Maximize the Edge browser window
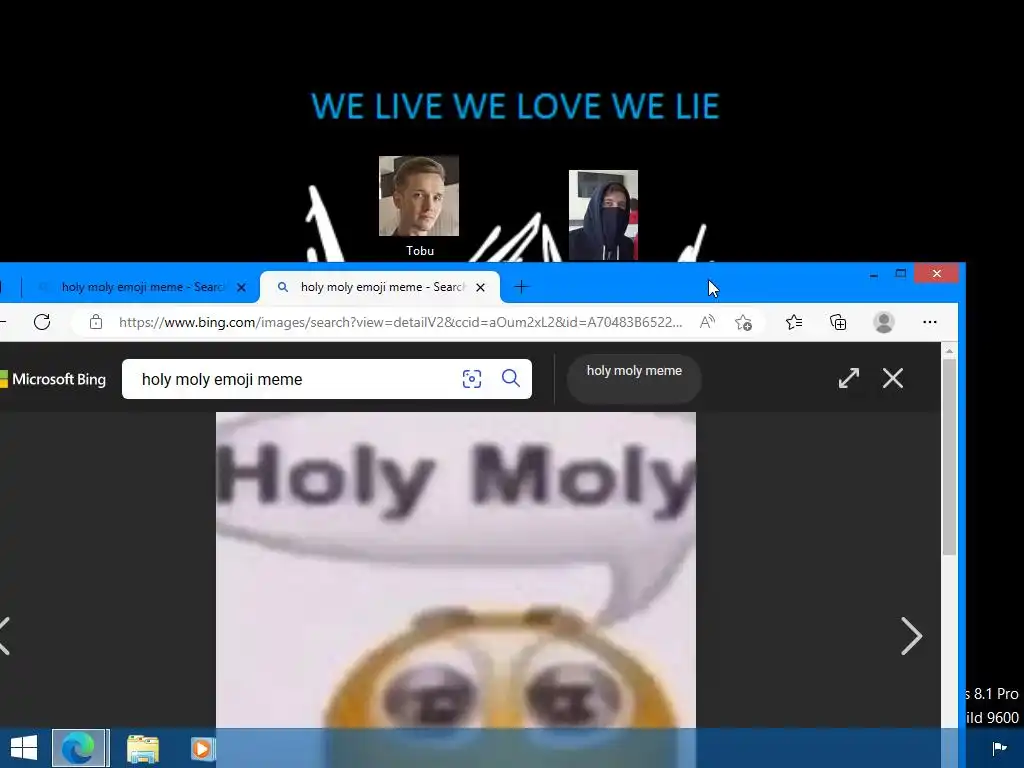This screenshot has width=1024, height=768. pyautogui.click(x=901, y=274)
